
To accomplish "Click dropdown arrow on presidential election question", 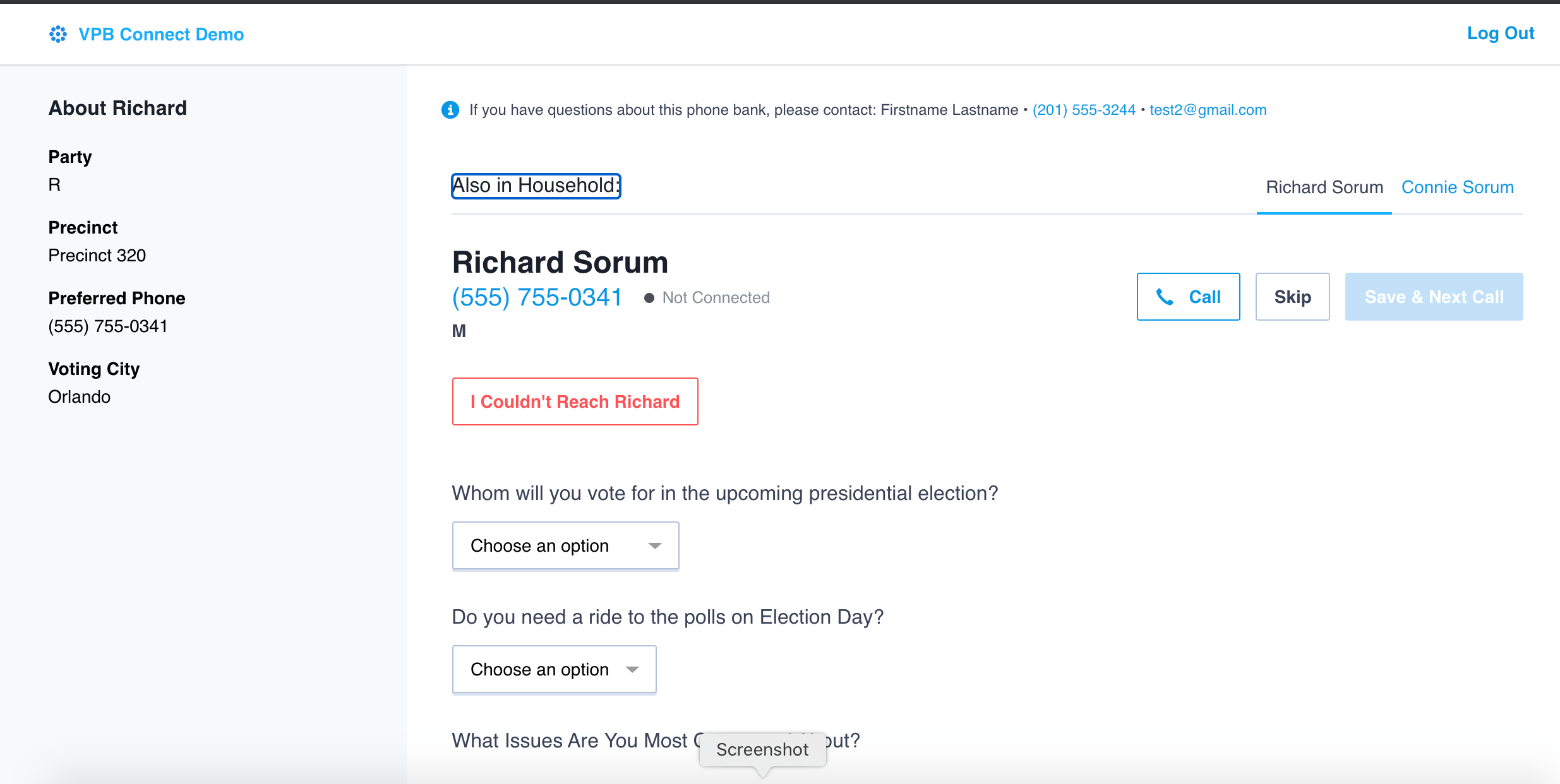I will [x=655, y=545].
